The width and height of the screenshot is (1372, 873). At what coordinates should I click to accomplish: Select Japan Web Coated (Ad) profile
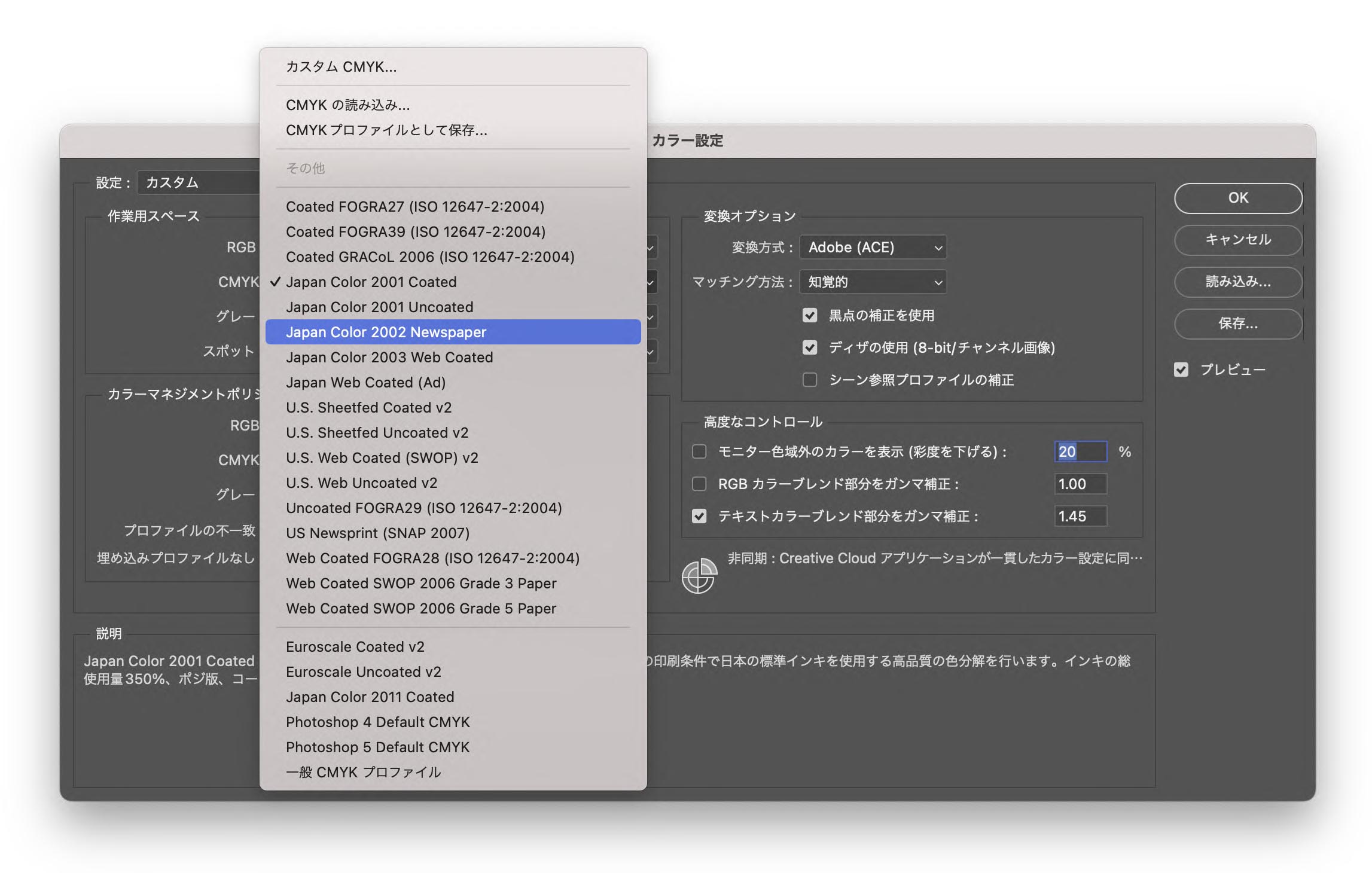point(453,382)
